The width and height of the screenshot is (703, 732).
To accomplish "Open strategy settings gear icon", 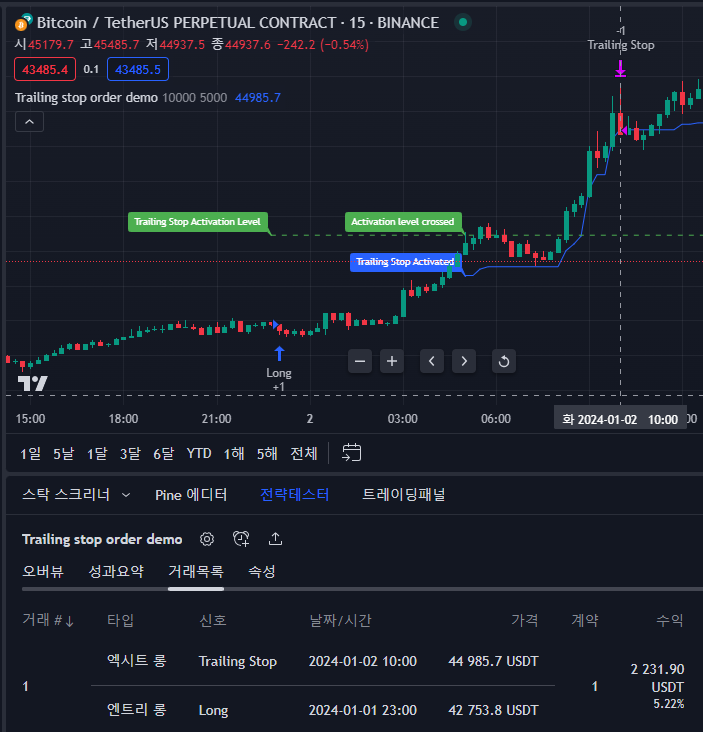I will [x=207, y=539].
